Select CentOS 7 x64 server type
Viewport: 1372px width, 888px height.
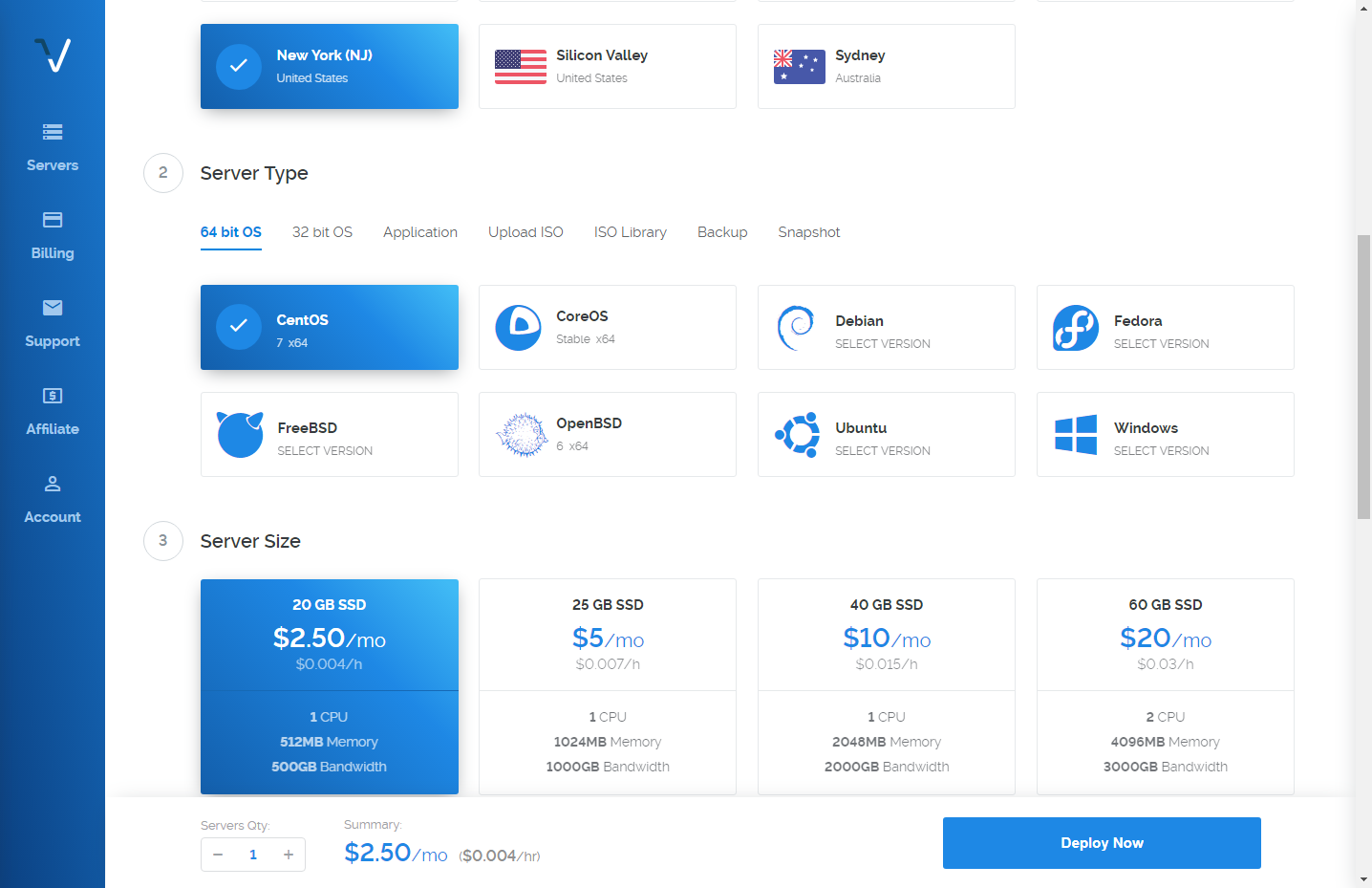coord(330,327)
